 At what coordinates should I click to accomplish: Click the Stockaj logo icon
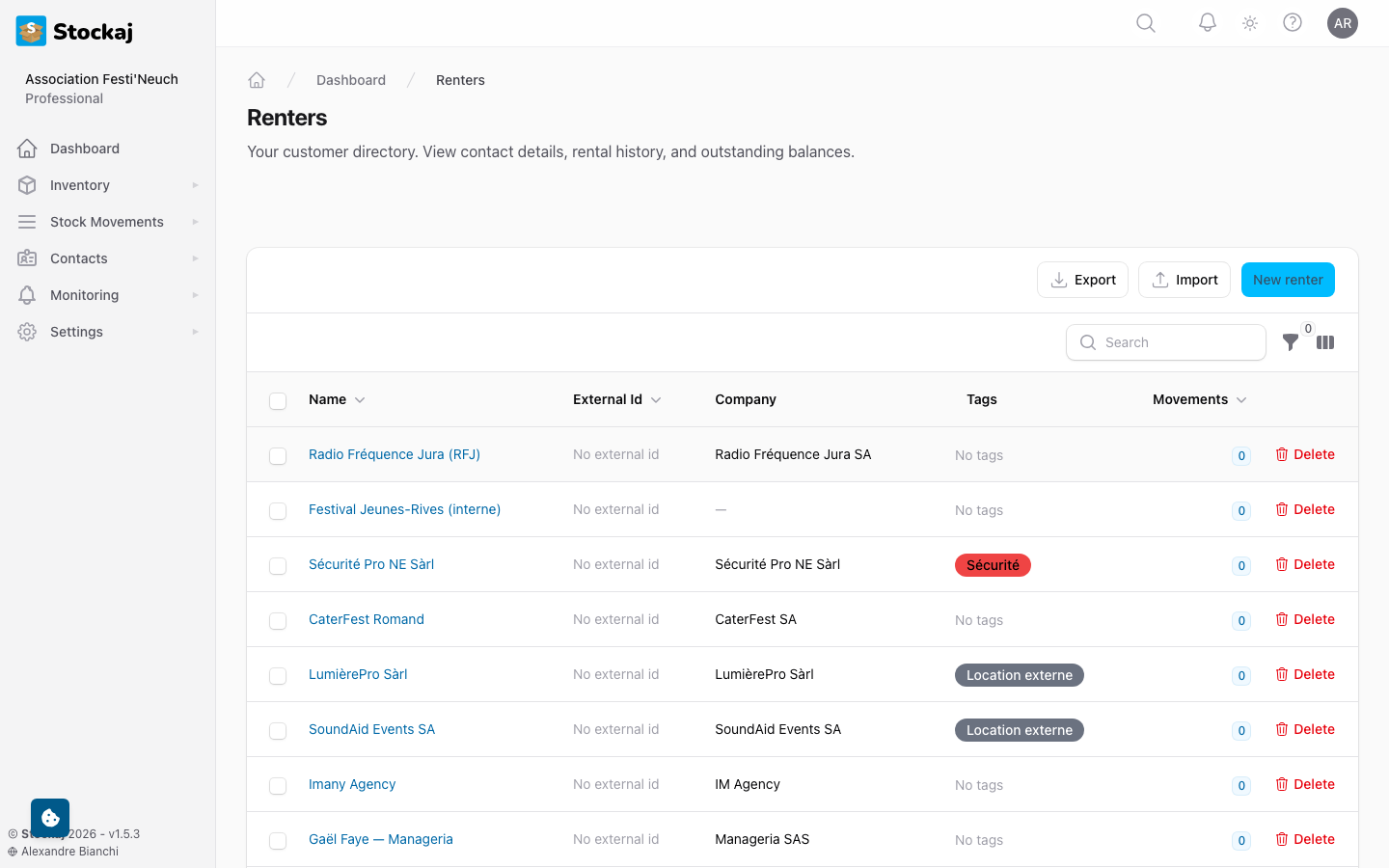click(x=31, y=31)
